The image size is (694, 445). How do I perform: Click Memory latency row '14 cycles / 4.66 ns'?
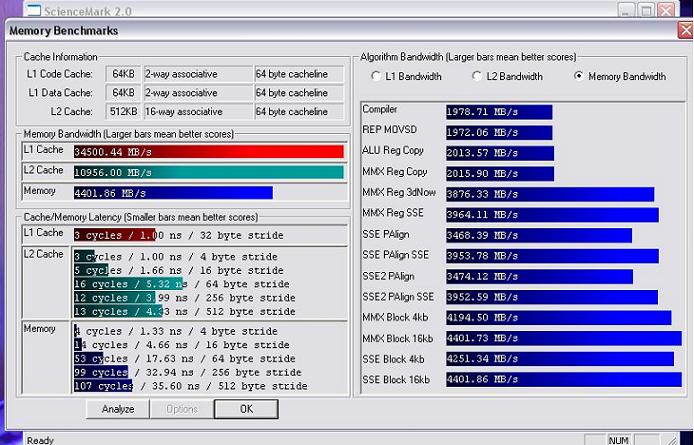(x=181, y=344)
